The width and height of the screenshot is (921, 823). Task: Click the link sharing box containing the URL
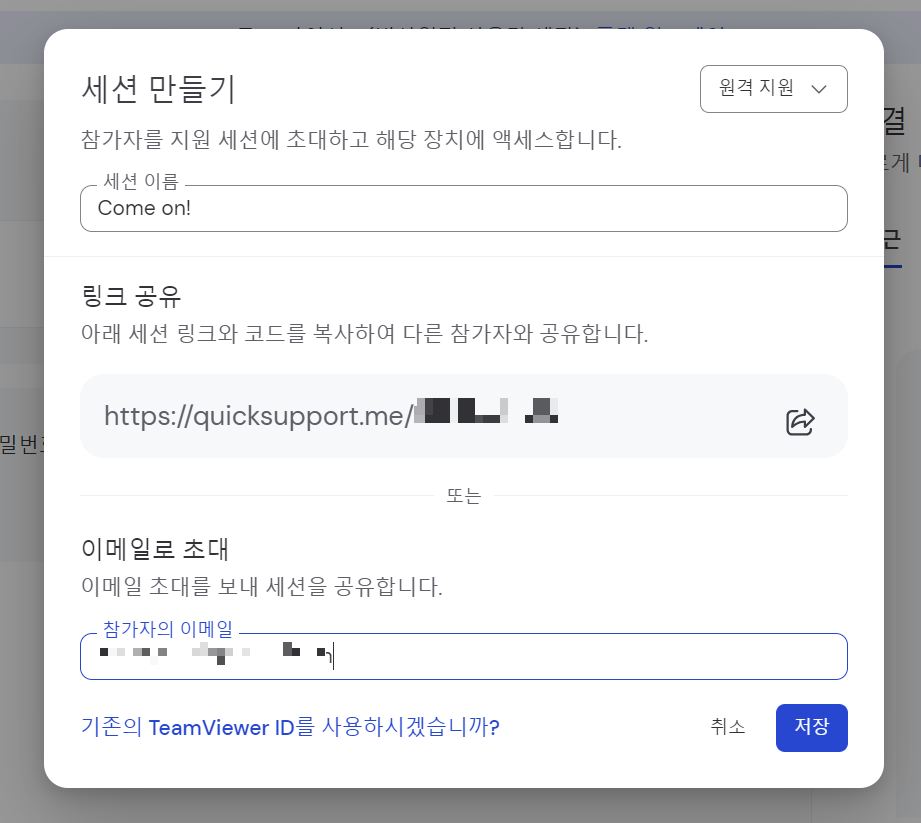point(463,416)
